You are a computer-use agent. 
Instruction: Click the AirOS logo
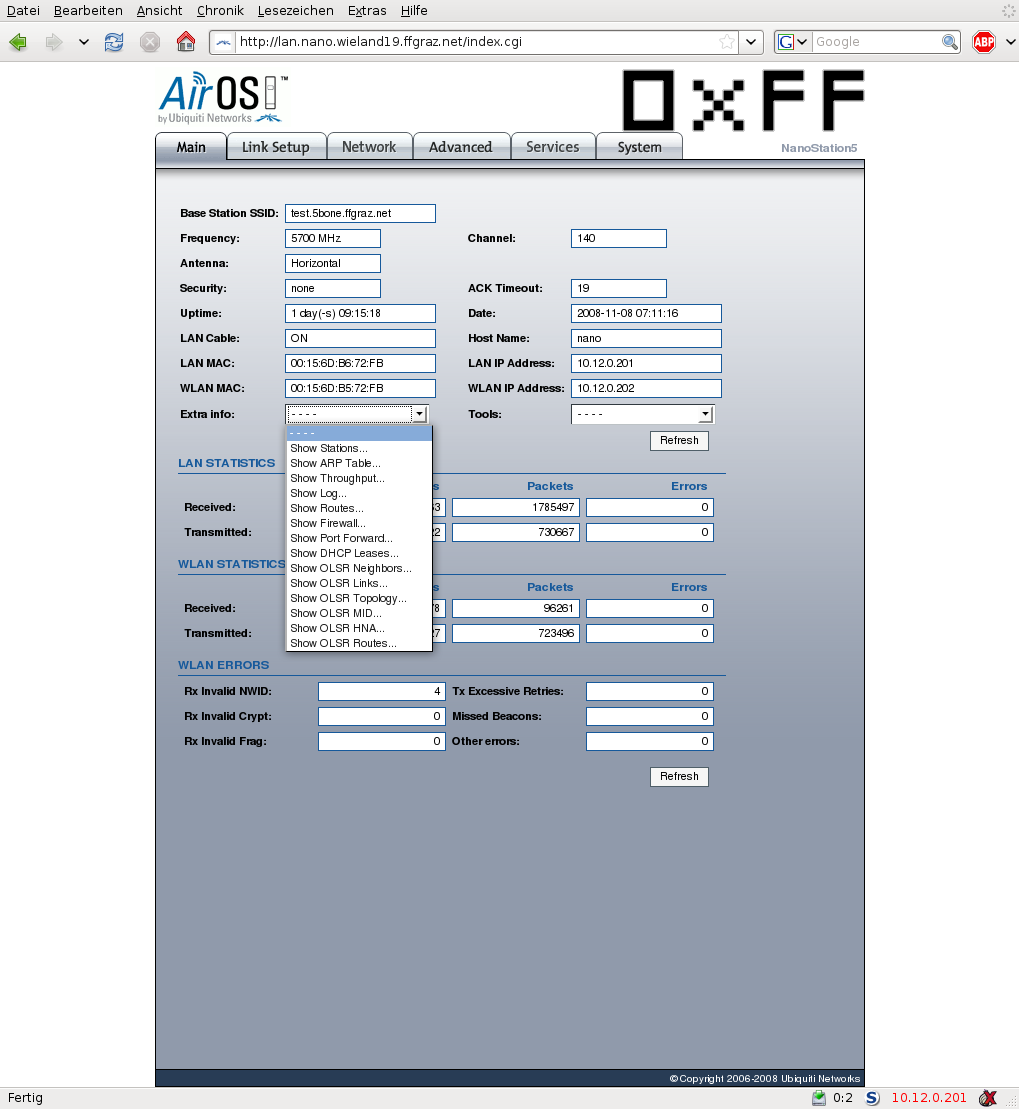tap(223, 98)
